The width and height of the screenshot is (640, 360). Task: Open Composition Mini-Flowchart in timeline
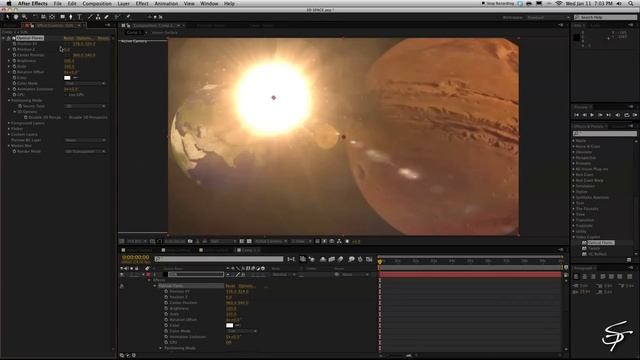tap(291, 259)
